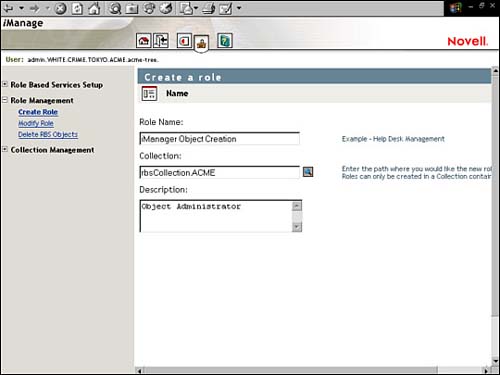
Task: Click the Edit page toolbar icon
Action: pos(226,8)
